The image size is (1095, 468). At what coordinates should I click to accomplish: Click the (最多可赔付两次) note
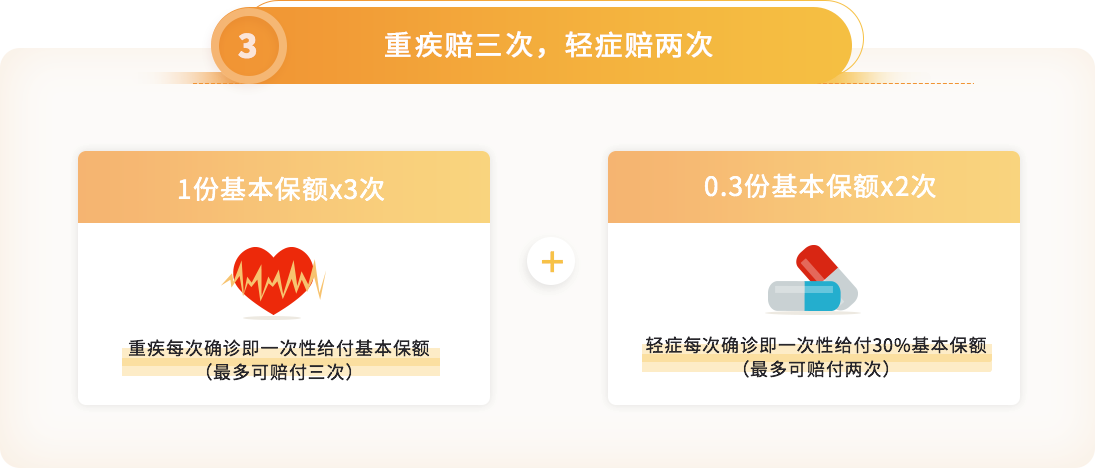(x=816, y=368)
